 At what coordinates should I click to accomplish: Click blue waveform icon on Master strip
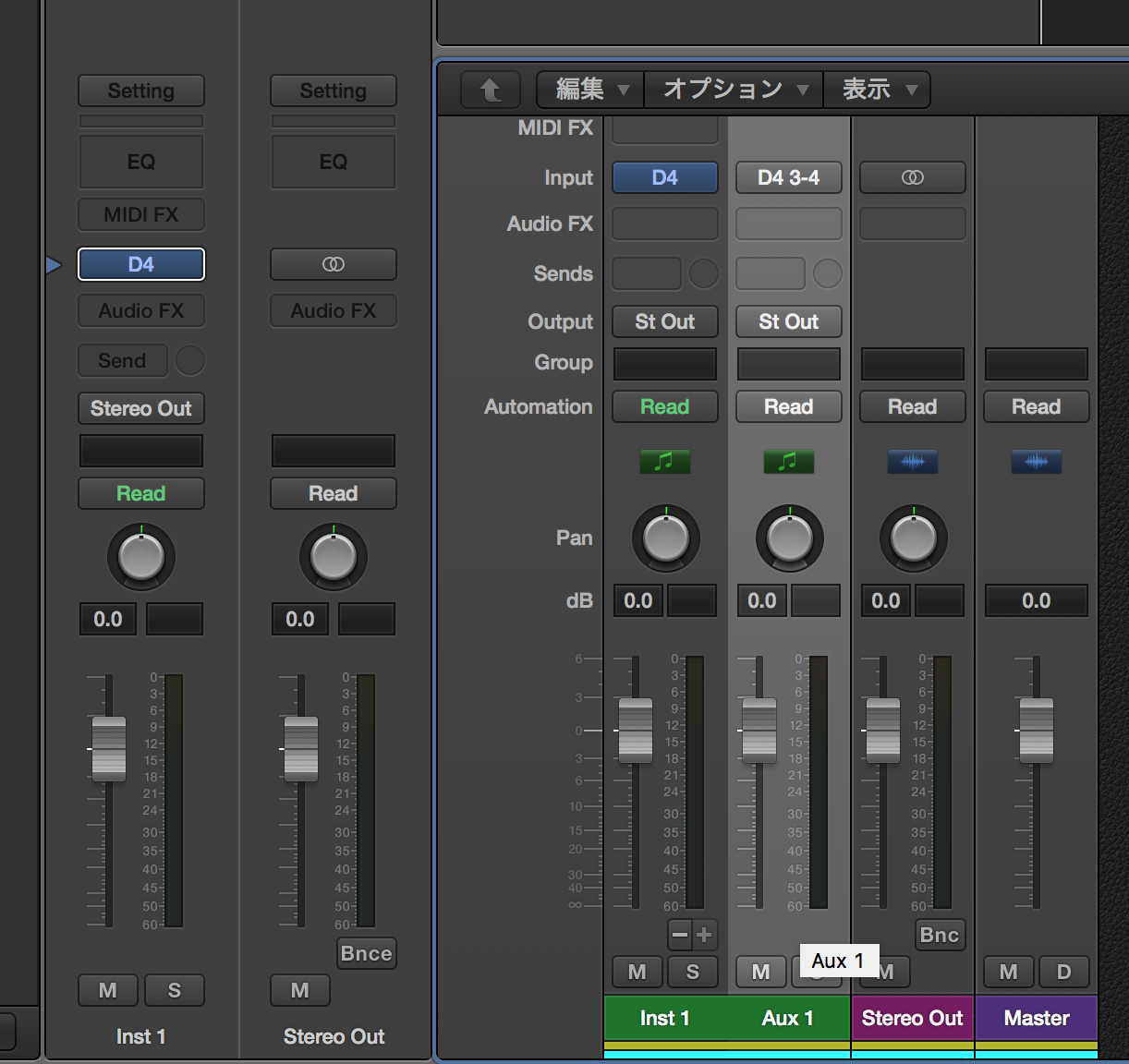click(x=1036, y=461)
